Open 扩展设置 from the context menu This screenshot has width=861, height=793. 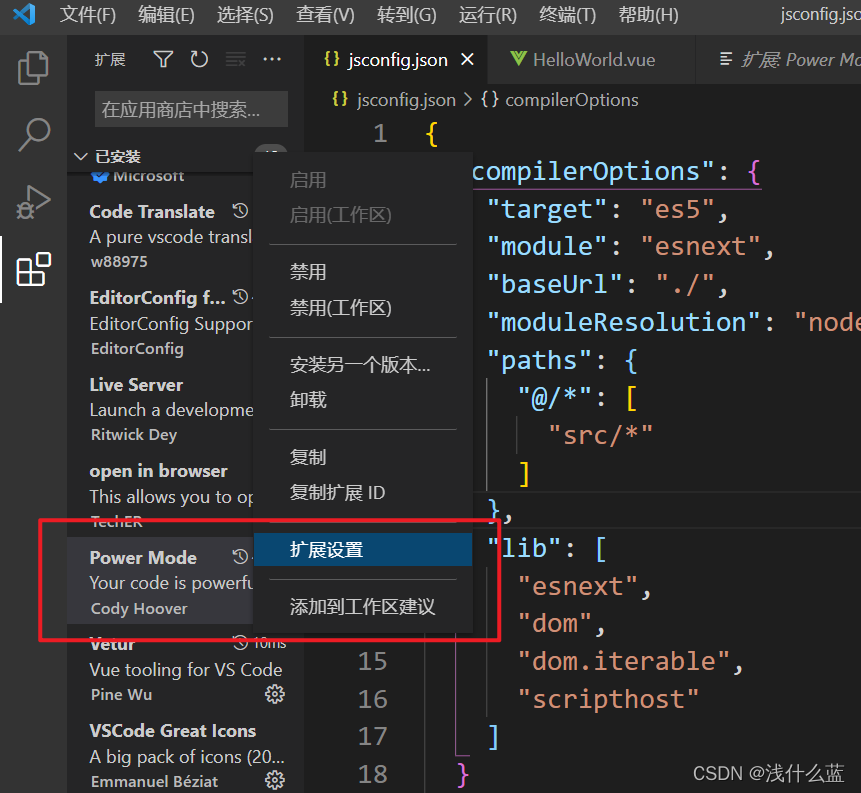click(363, 549)
